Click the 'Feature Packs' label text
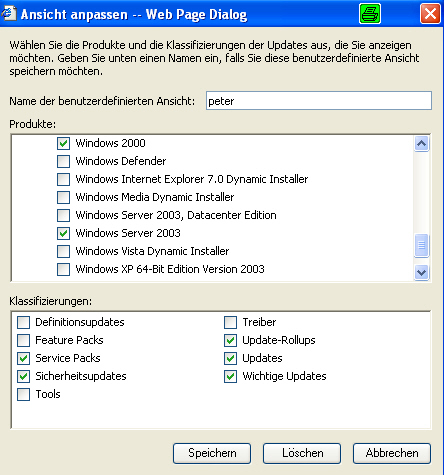The height and width of the screenshot is (475, 444). (69, 340)
